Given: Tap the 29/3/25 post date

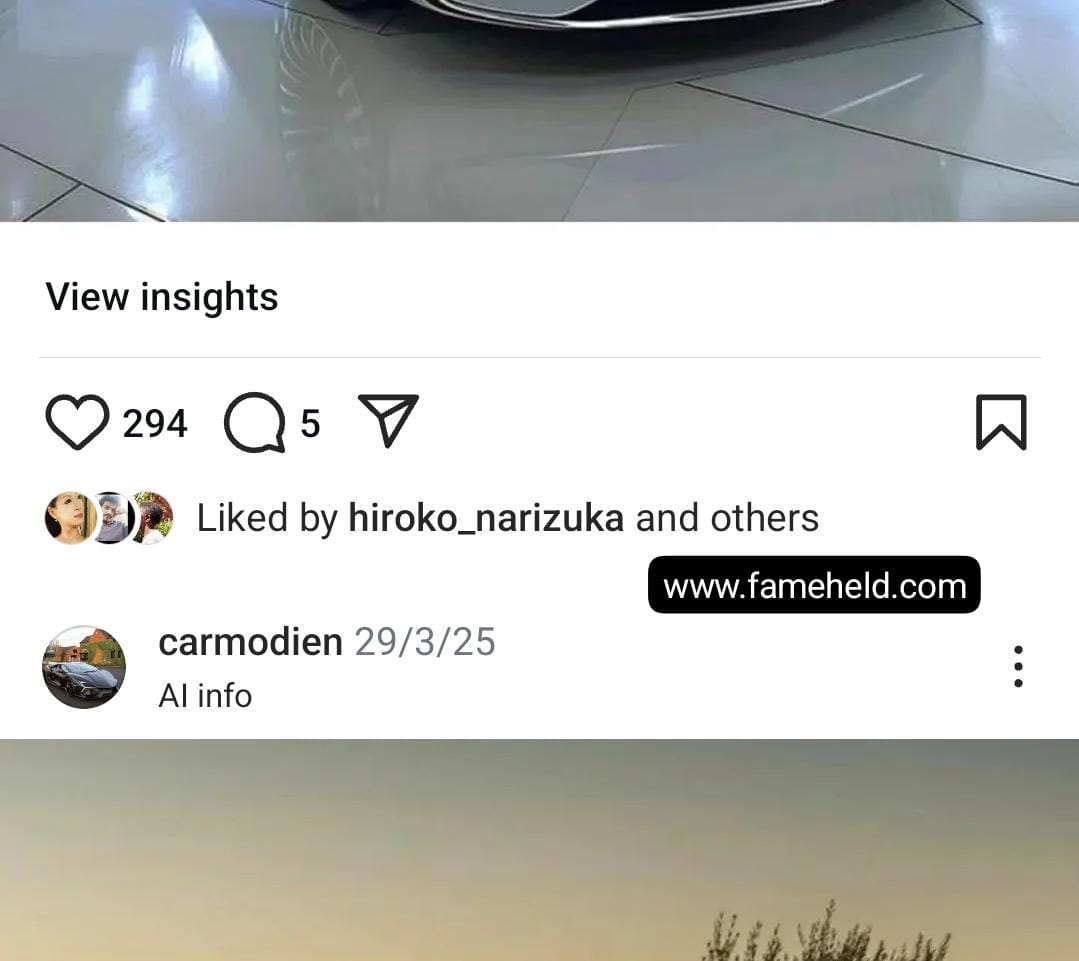Looking at the screenshot, I should 425,642.
